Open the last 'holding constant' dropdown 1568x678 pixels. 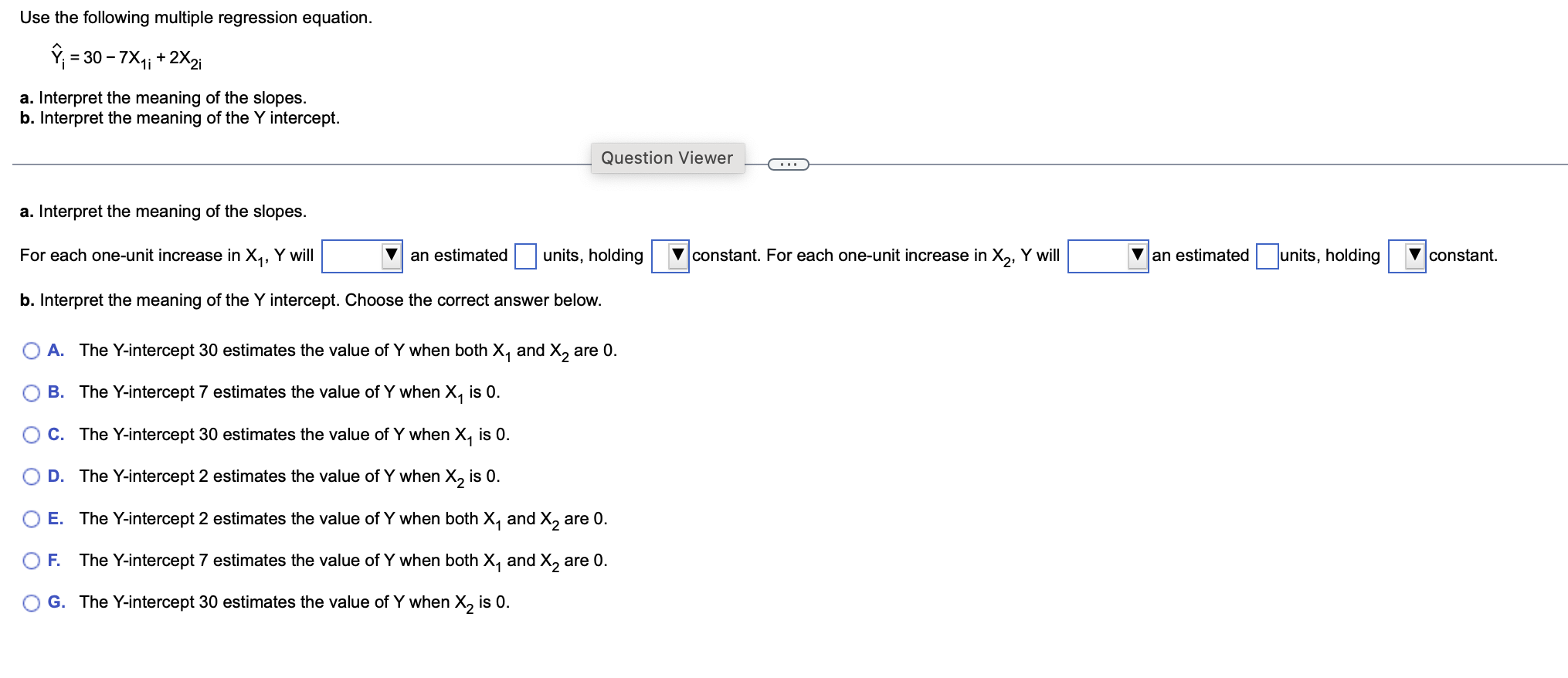tap(1407, 256)
